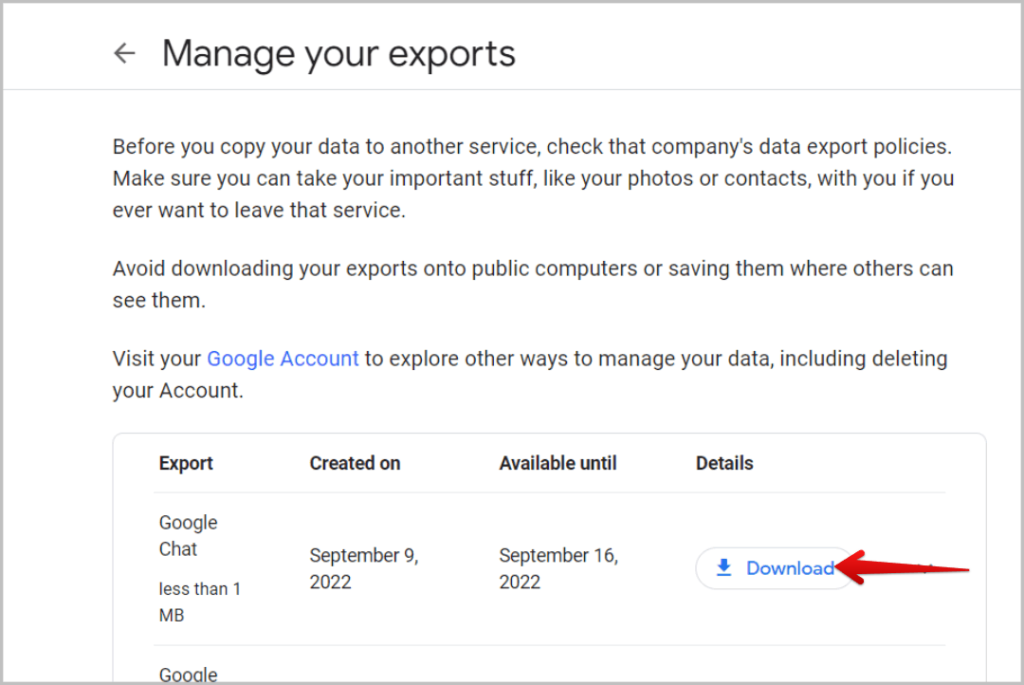Click the September 16, 2022 expiry date

tap(558, 568)
